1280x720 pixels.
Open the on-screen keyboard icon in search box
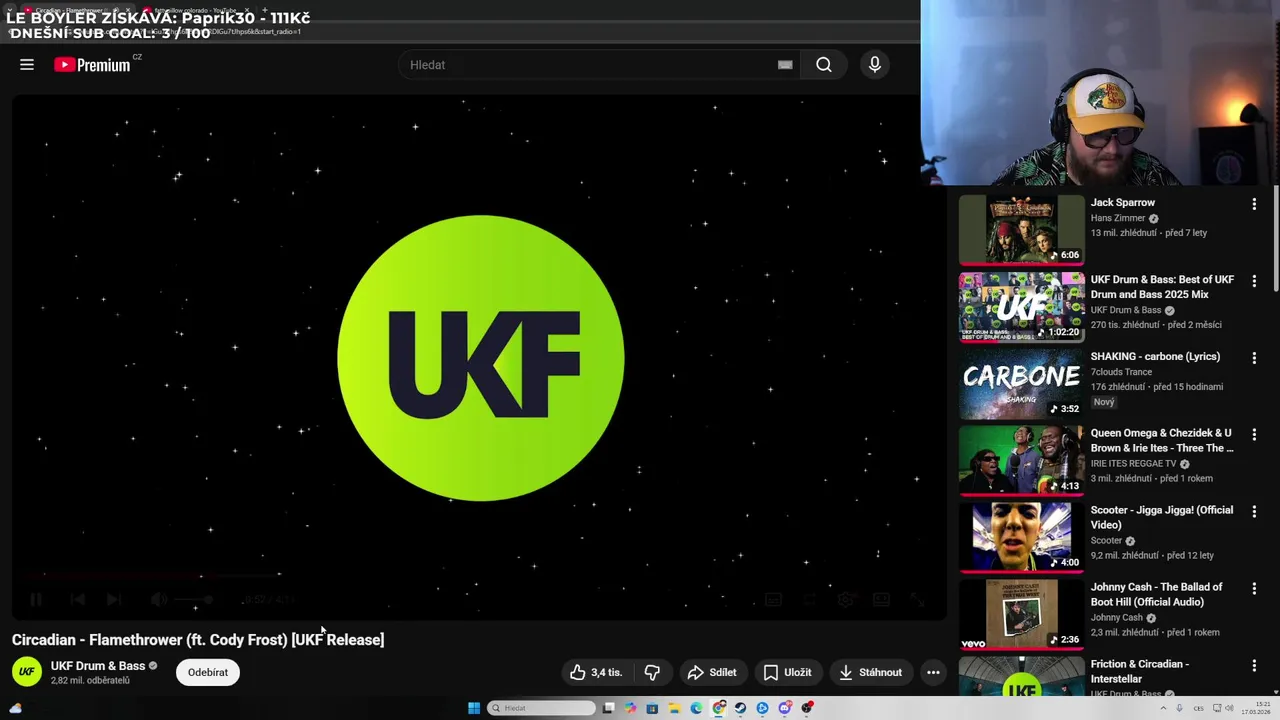click(785, 65)
